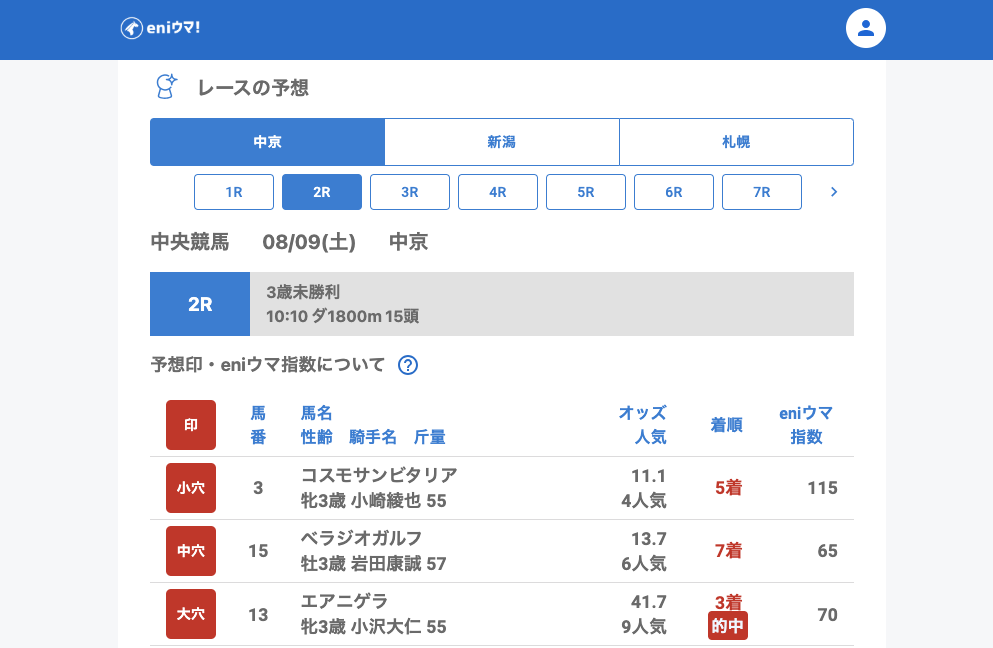993x648 pixels.
Task: Open race 5R
Action: pyautogui.click(x=586, y=192)
